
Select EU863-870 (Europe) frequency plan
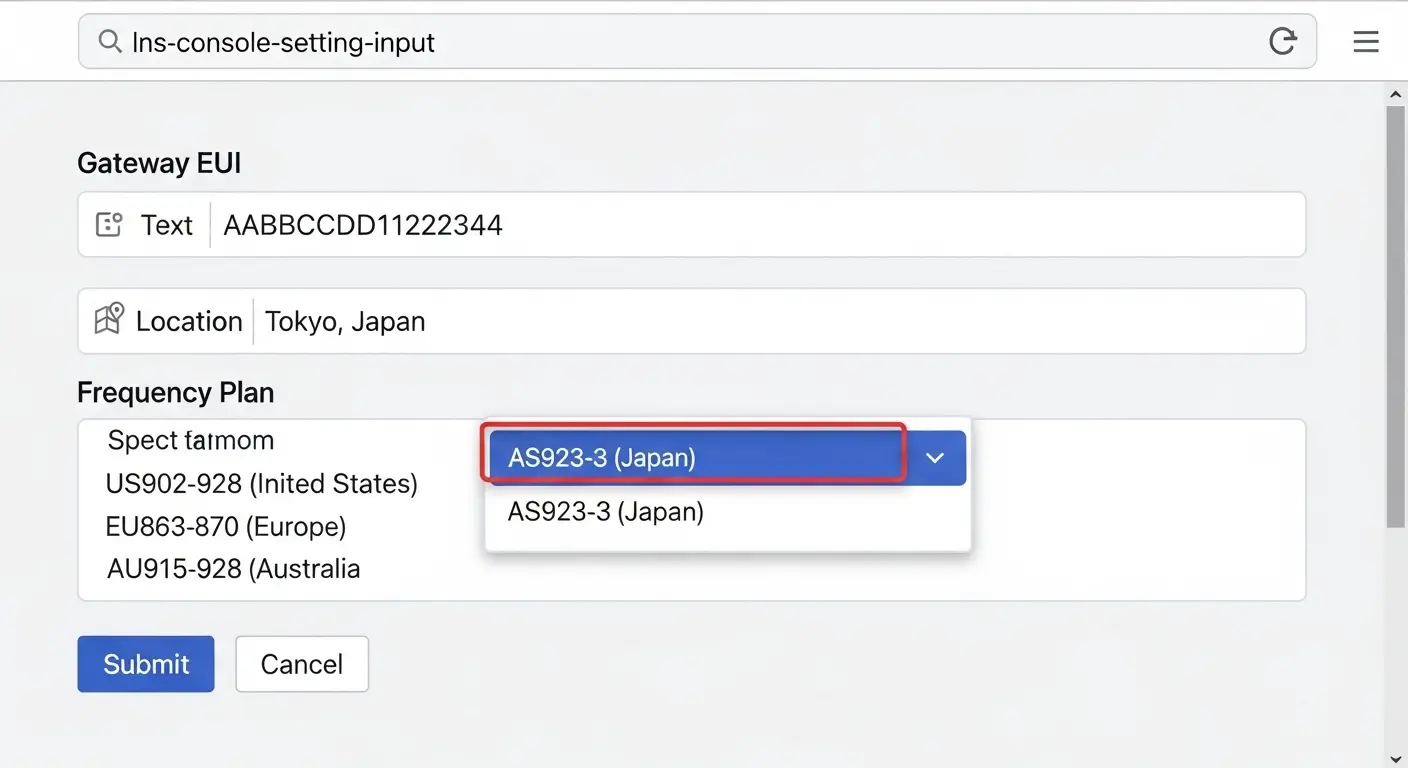(x=225, y=527)
